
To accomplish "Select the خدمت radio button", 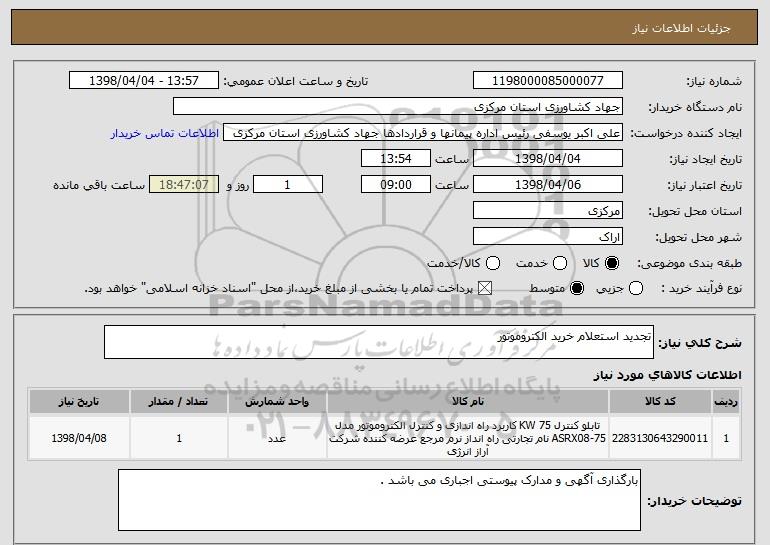I will 560,264.
